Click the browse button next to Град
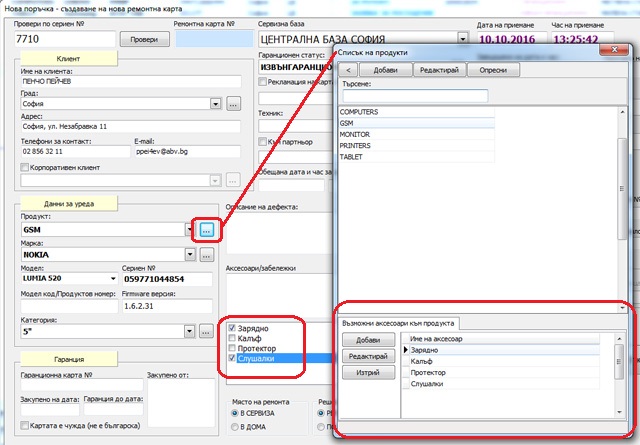The image size is (640, 445). (x=232, y=103)
